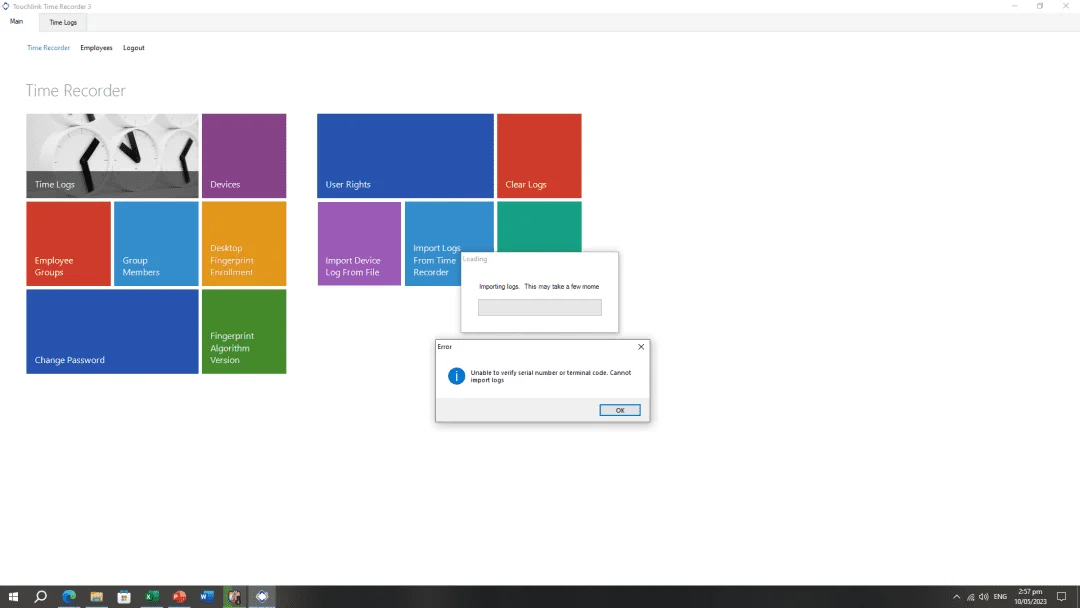1080x608 pixels.
Task: Click the import progress bar
Action: (540, 307)
